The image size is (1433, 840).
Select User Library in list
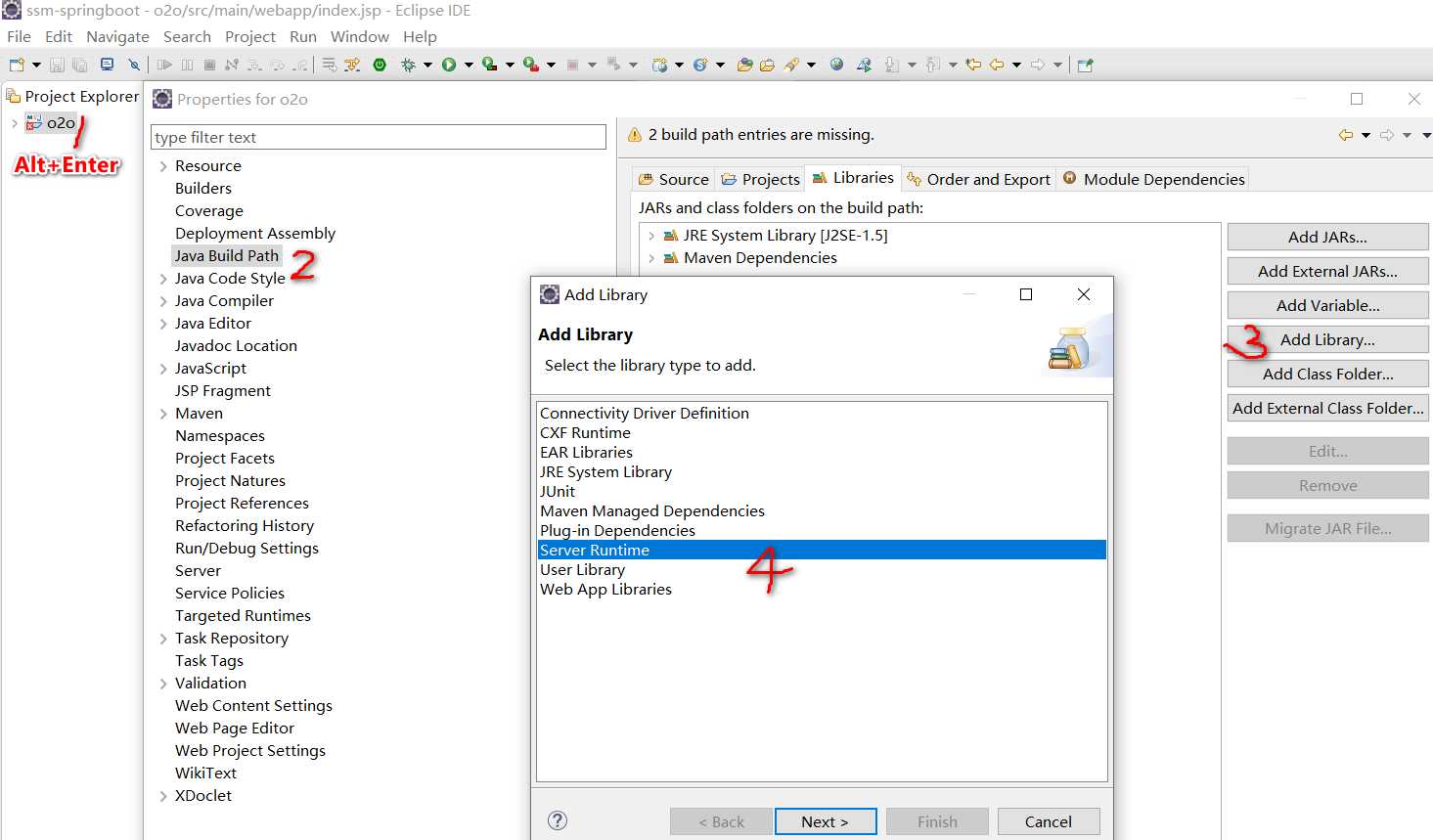(x=582, y=569)
